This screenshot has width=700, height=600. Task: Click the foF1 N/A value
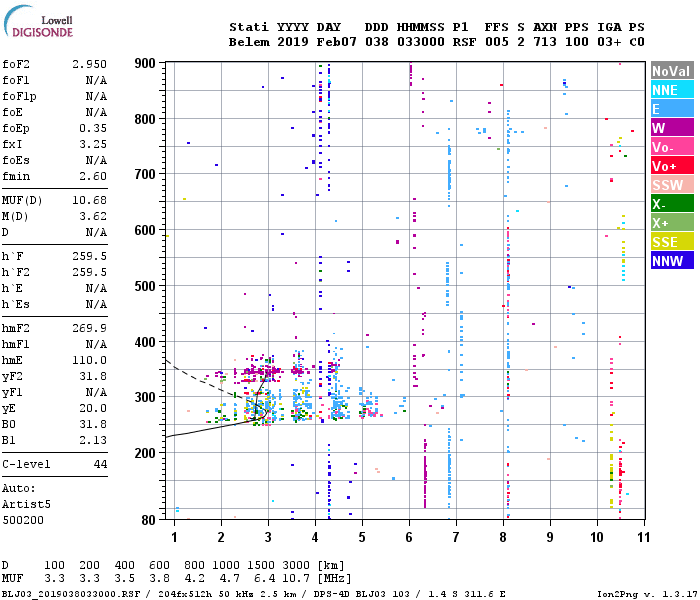pos(96,80)
